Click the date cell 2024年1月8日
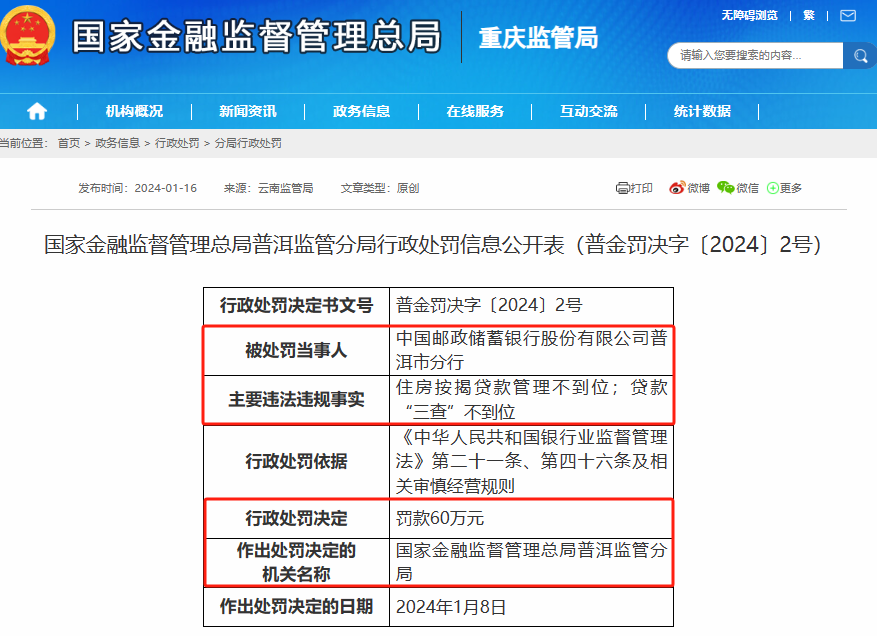Screen dimensions: 877x636 pyautogui.click(x=531, y=607)
